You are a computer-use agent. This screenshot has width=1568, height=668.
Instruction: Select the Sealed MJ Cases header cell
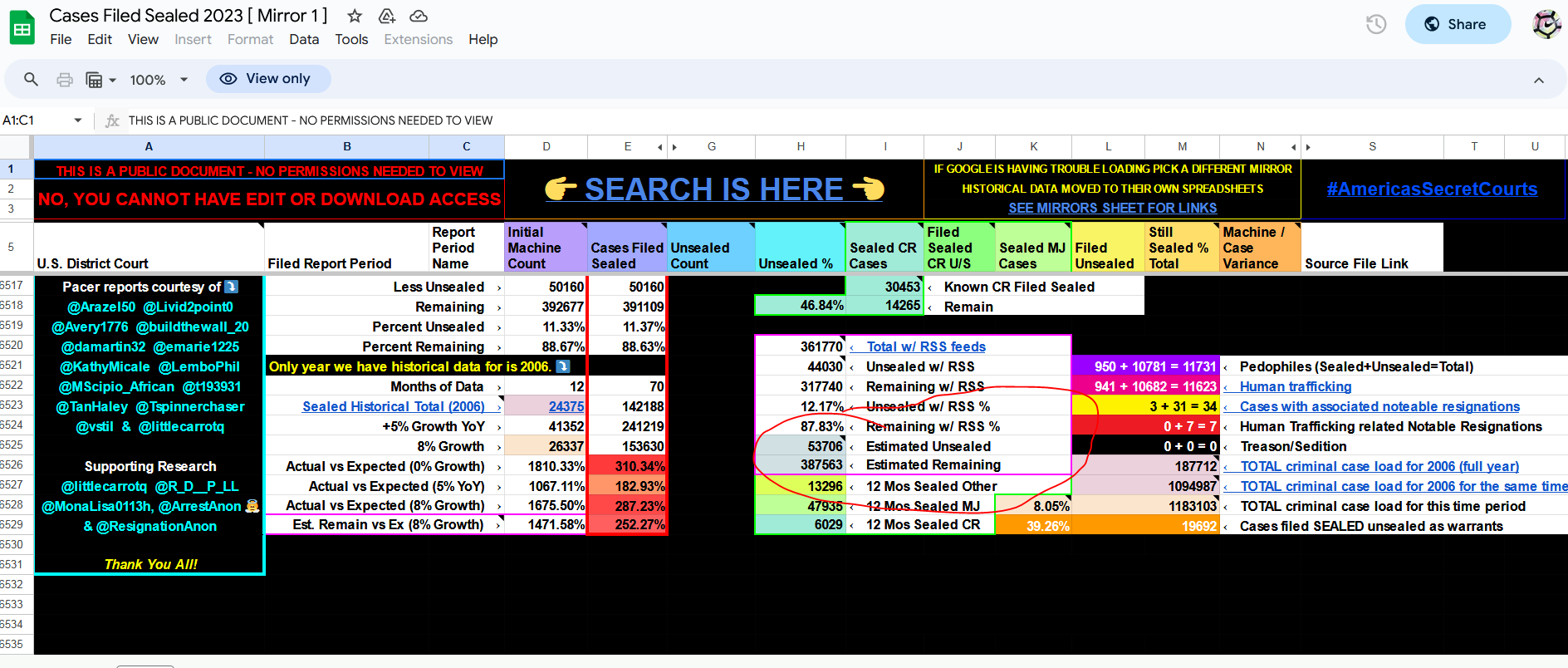(x=1034, y=247)
